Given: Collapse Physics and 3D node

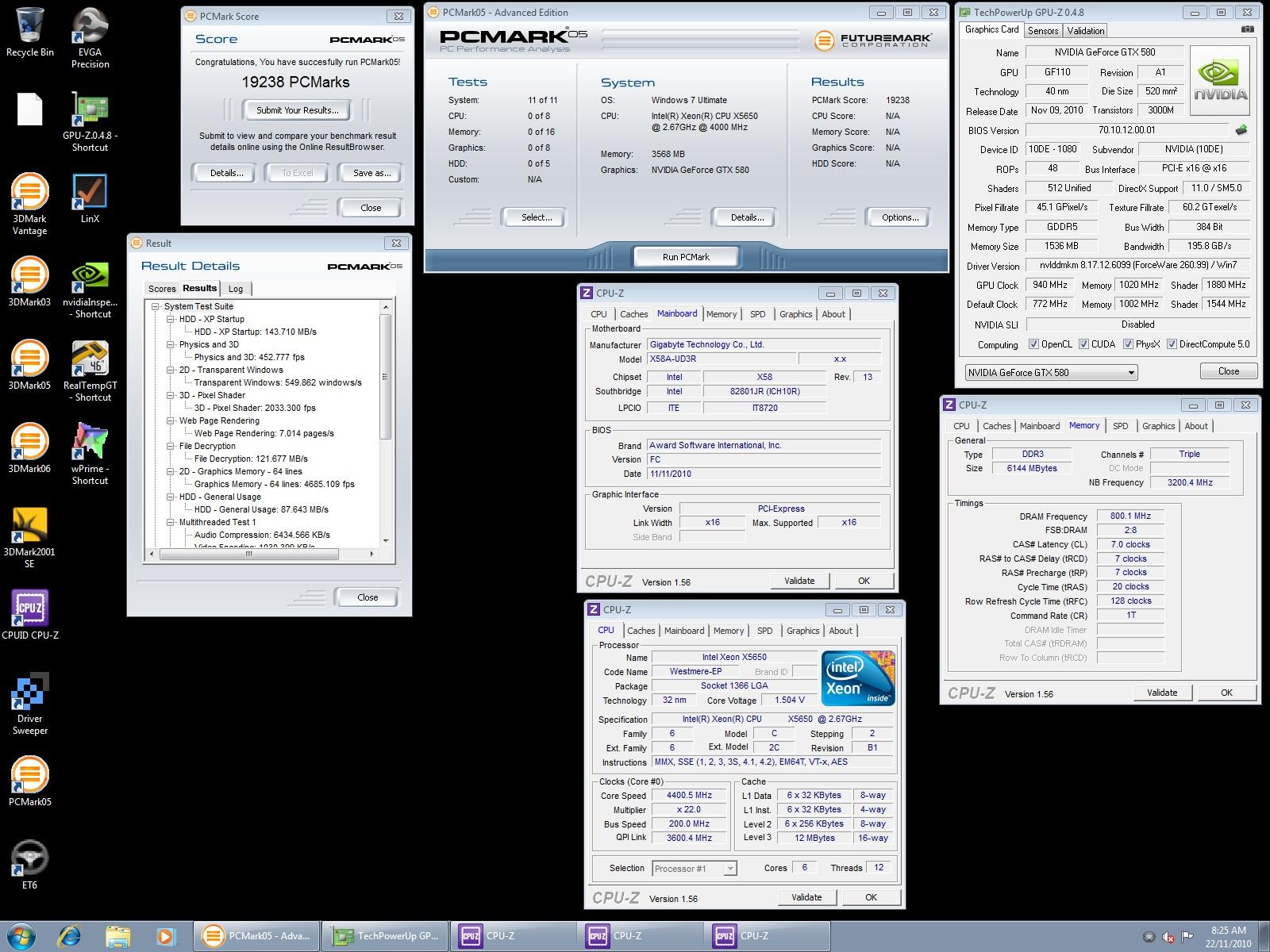Looking at the screenshot, I should 170,344.
